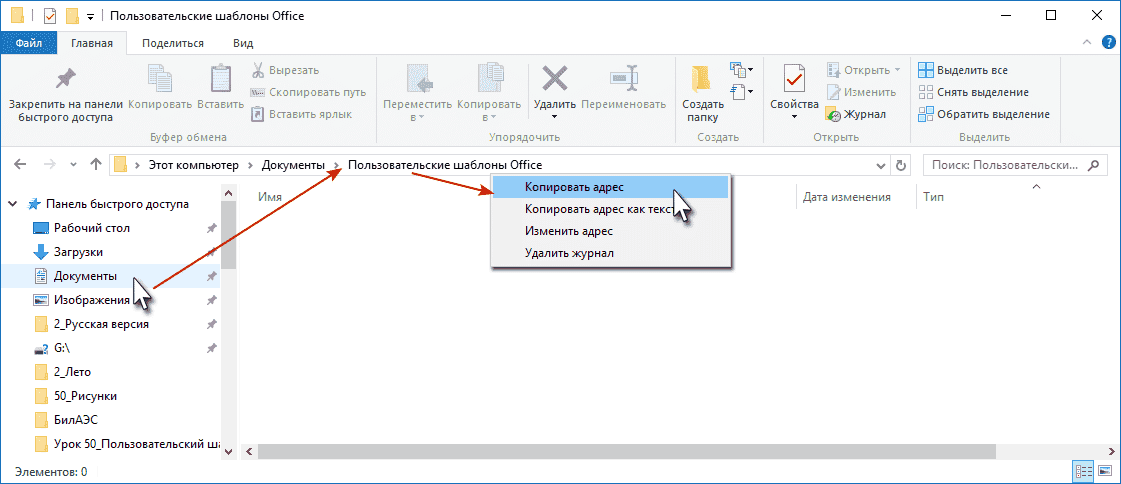Open the new item dropdown in Создать group
The height and width of the screenshot is (484, 1121).
(741, 70)
